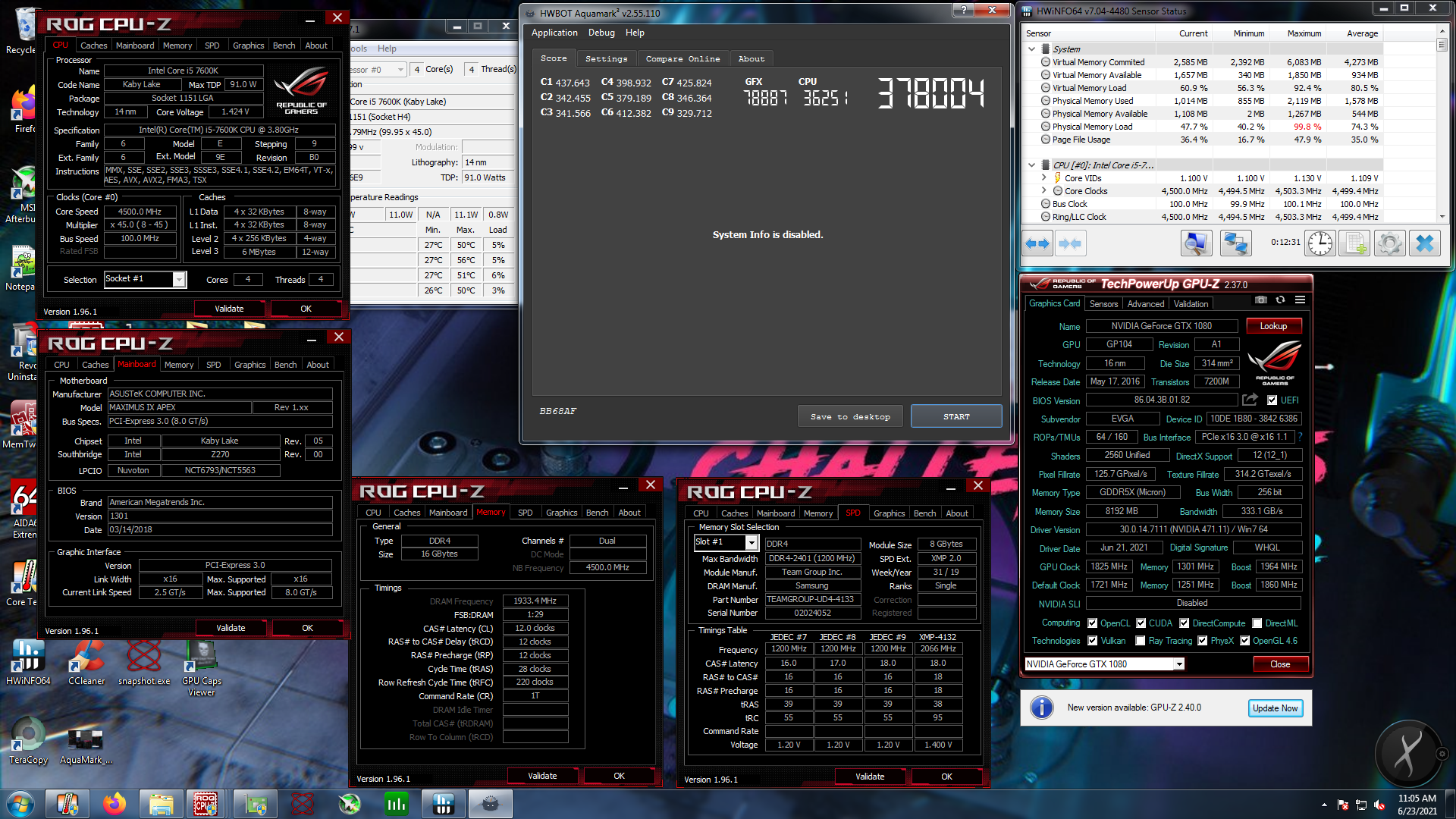Viewport: 1456px width, 819px height.
Task: Click the GPU-Z Close button
Action: click(x=1280, y=664)
